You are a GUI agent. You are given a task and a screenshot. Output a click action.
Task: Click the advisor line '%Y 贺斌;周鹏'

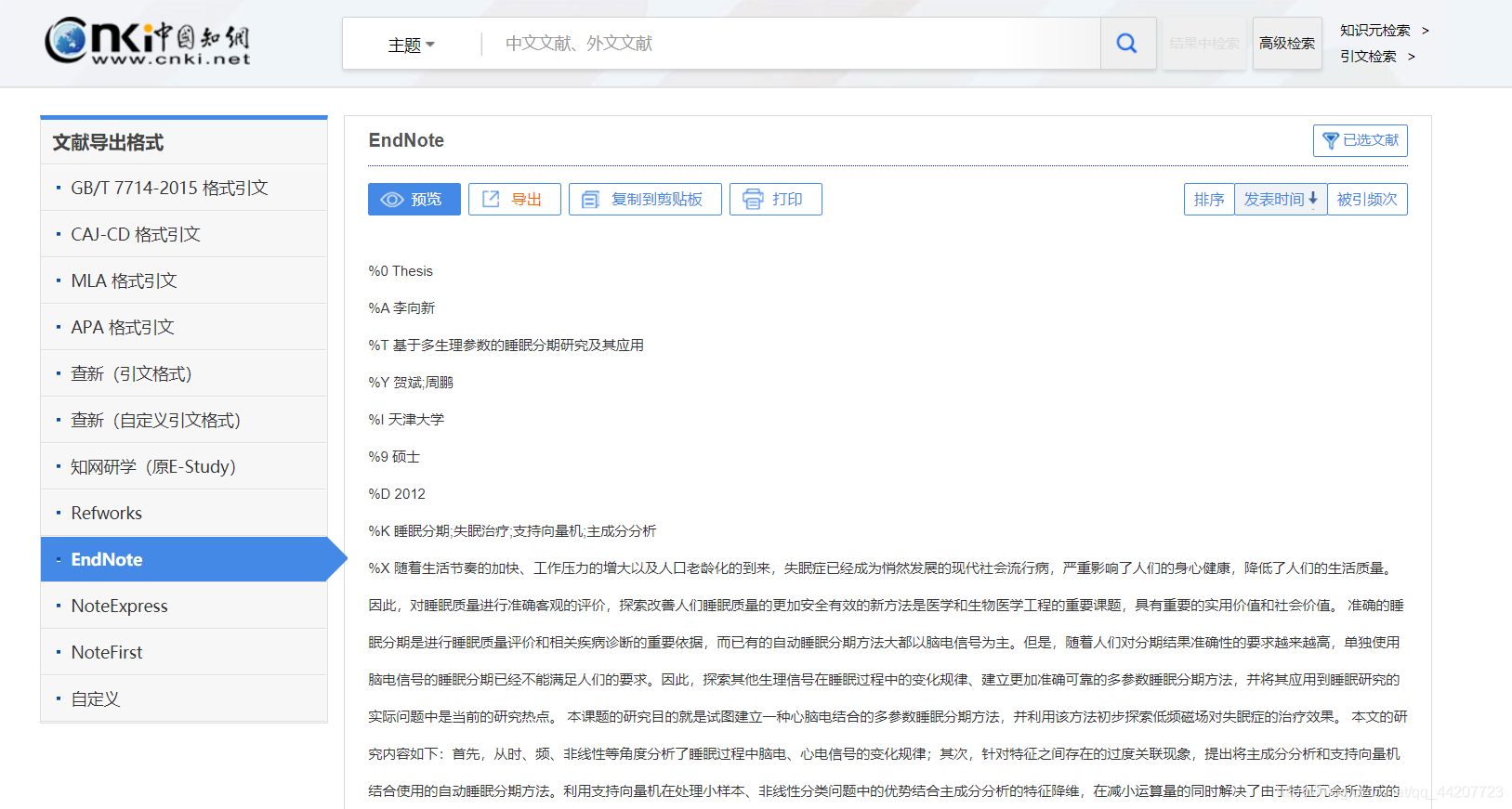pos(411,383)
